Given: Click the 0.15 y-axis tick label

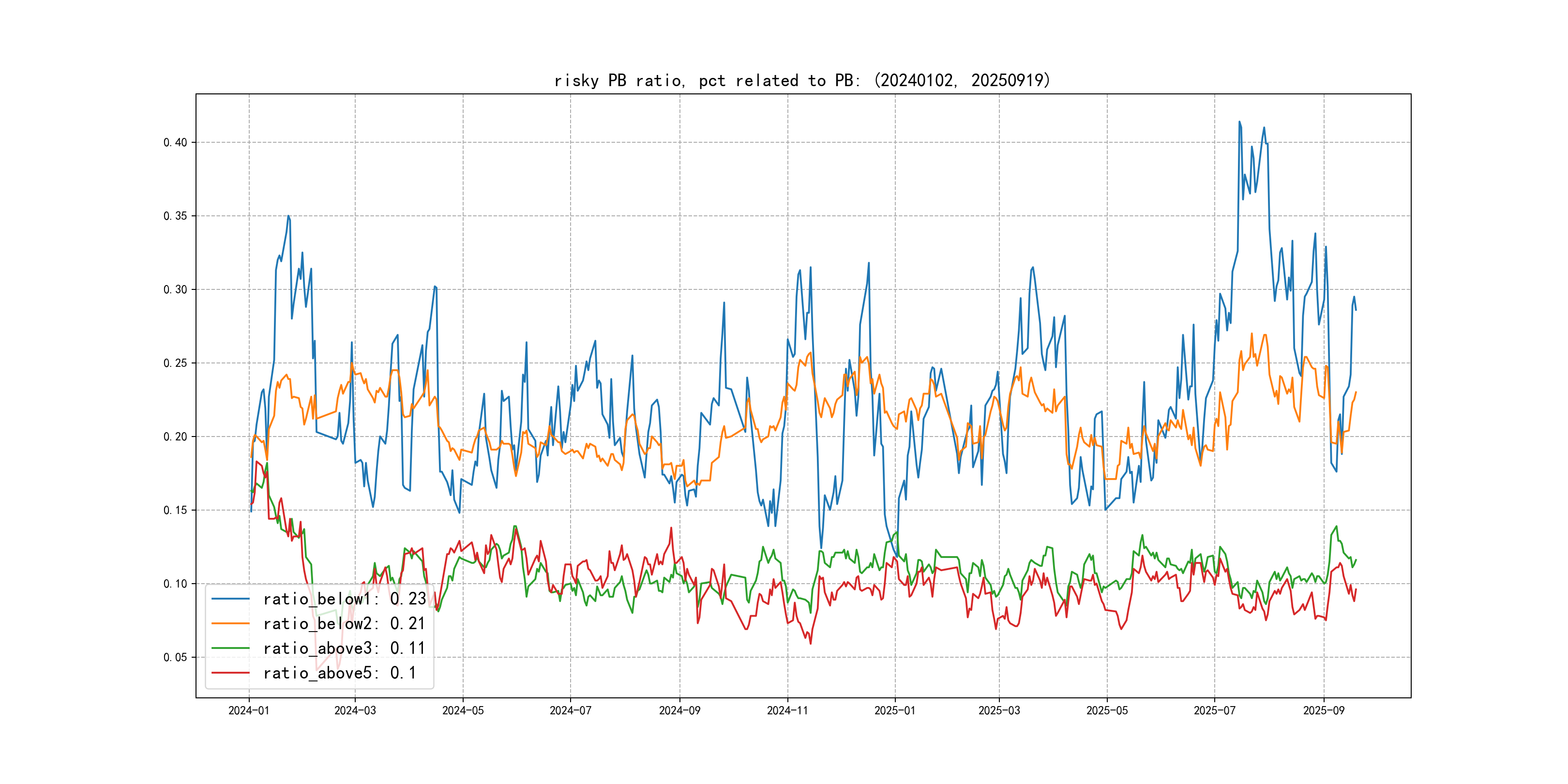Looking at the screenshot, I should [175, 510].
